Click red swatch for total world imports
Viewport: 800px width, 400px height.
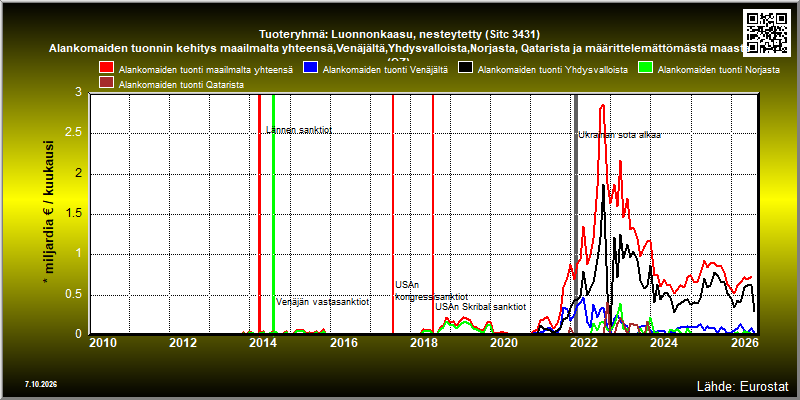coord(107,67)
